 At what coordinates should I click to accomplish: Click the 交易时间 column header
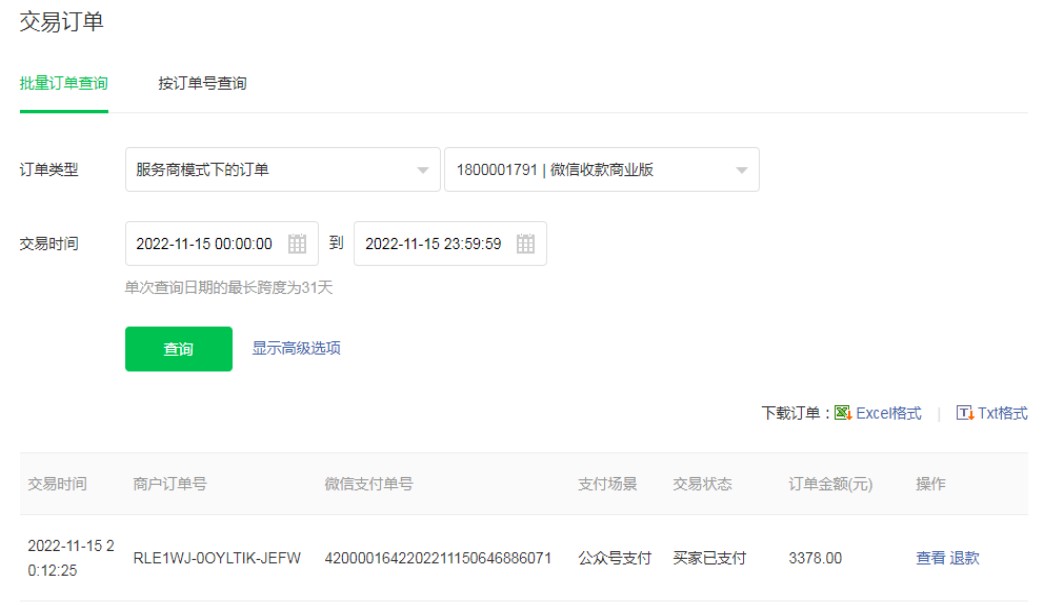click(57, 484)
